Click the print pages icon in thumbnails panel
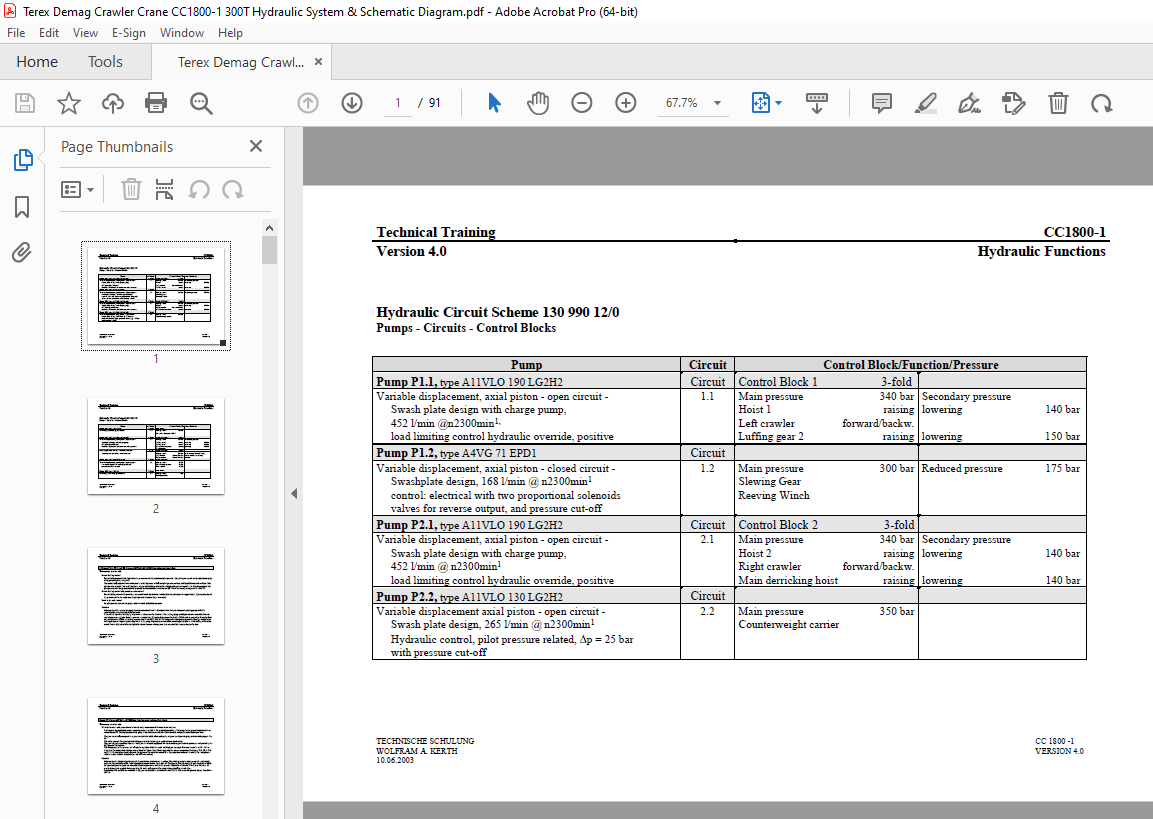Viewport: 1153px width, 819px height. click(165, 190)
